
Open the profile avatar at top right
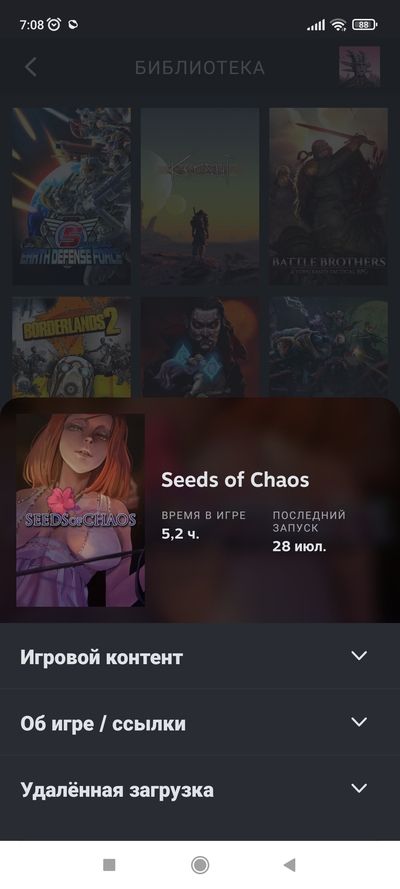click(x=359, y=67)
